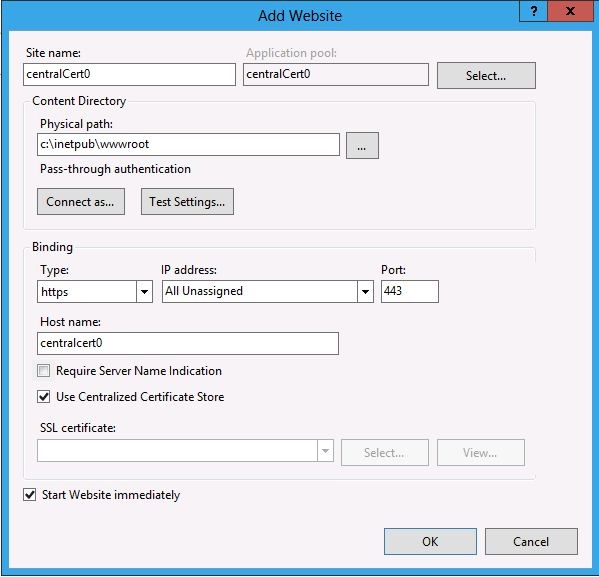Enable Require Server Name Indication checkbox
The image size is (599, 577).
pyautogui.click(x=44, y=371)
